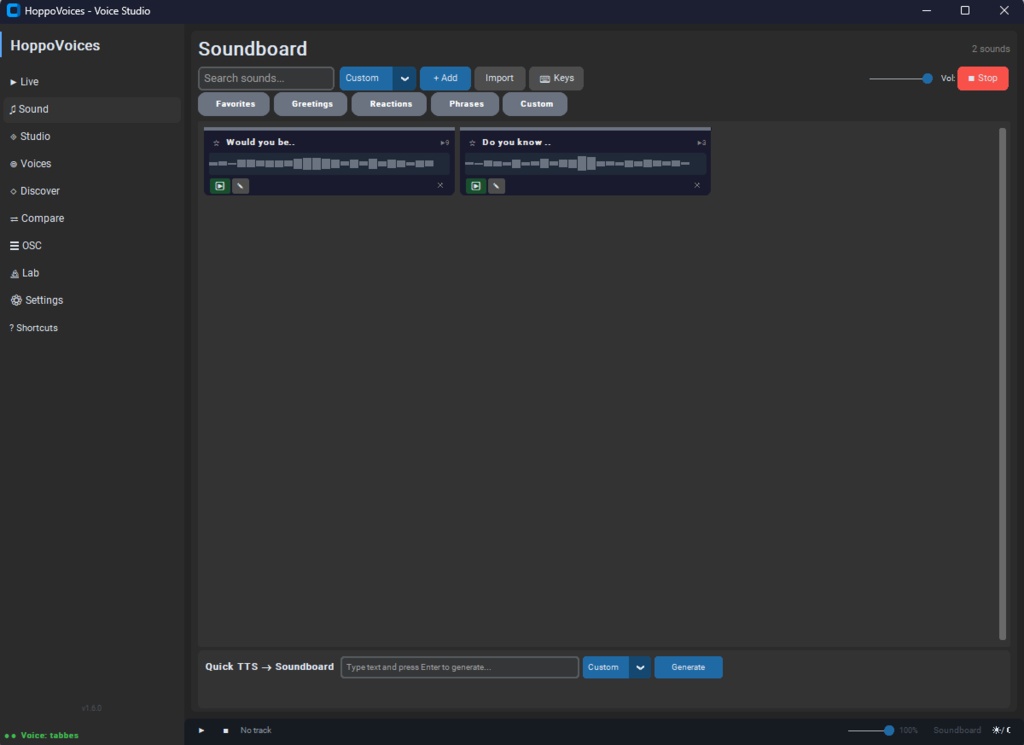Click the 'Voice: tabbes' status indicator
Image resolution: width=1024 pixels, height=745 pixels.
[x=42, y=735]
